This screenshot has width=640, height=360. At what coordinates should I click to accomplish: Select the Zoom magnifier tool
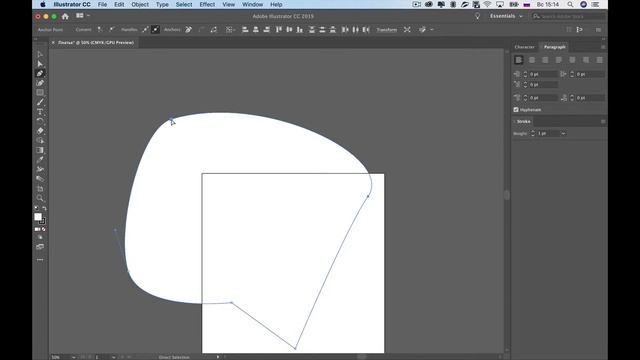[x=40, y=198]
